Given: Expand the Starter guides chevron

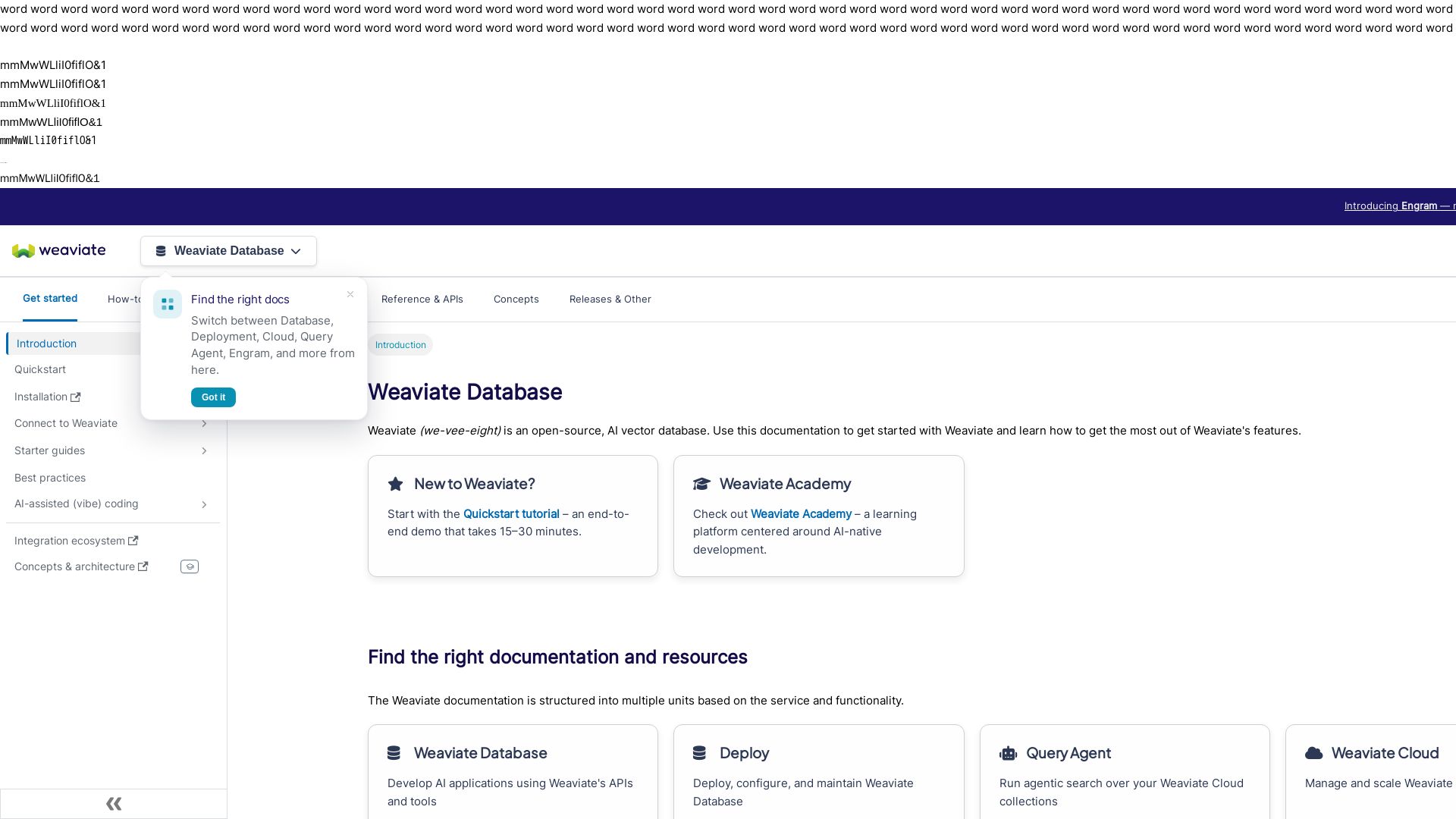Looking at the screenshot, I should point(204,451).
